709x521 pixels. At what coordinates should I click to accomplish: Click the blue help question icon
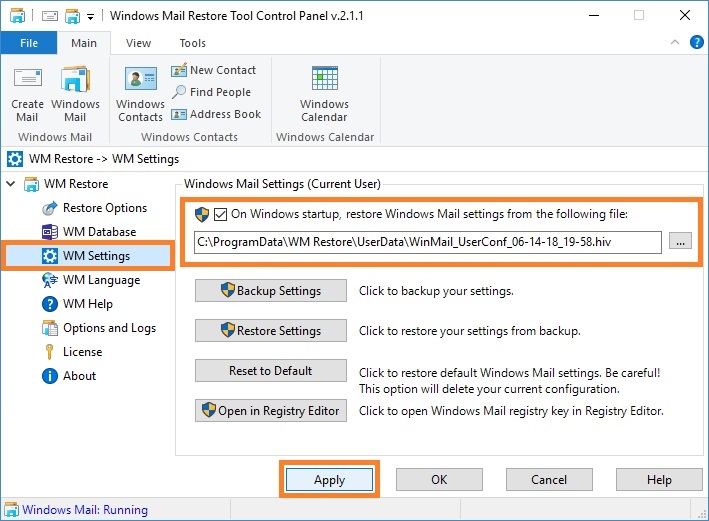696,42
